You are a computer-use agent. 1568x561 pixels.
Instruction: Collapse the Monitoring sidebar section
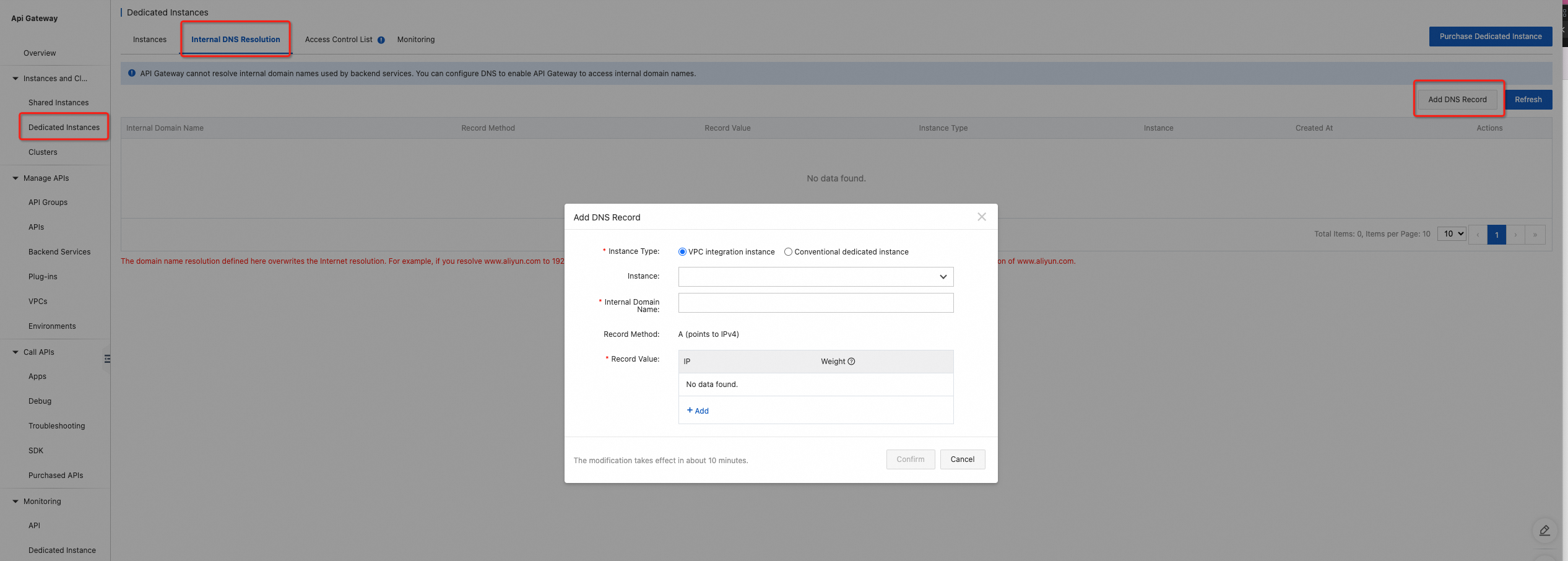(x=15, y=502)
